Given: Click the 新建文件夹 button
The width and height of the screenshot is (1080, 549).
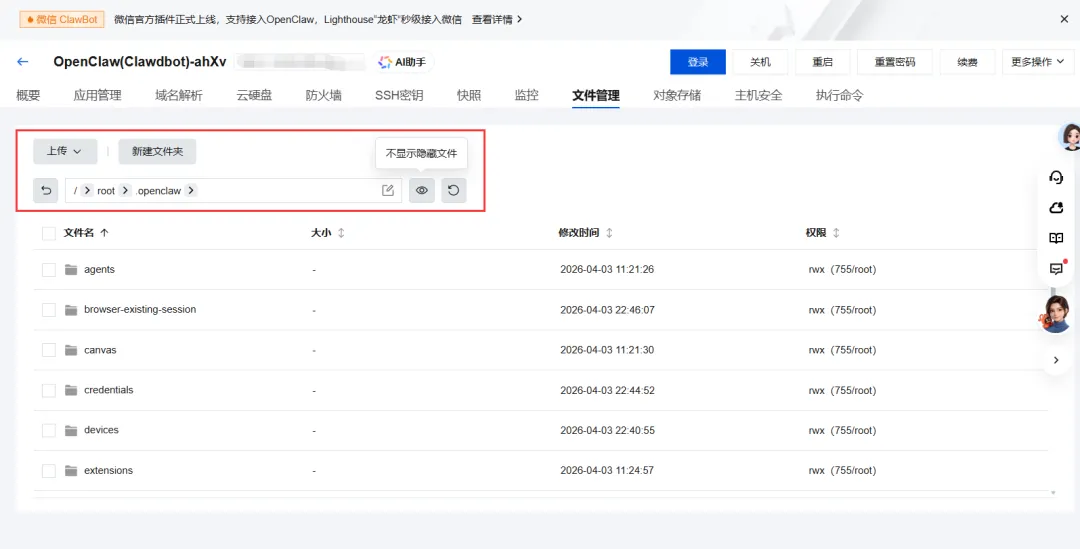Looking at the screenshot, I should point(157,152).
